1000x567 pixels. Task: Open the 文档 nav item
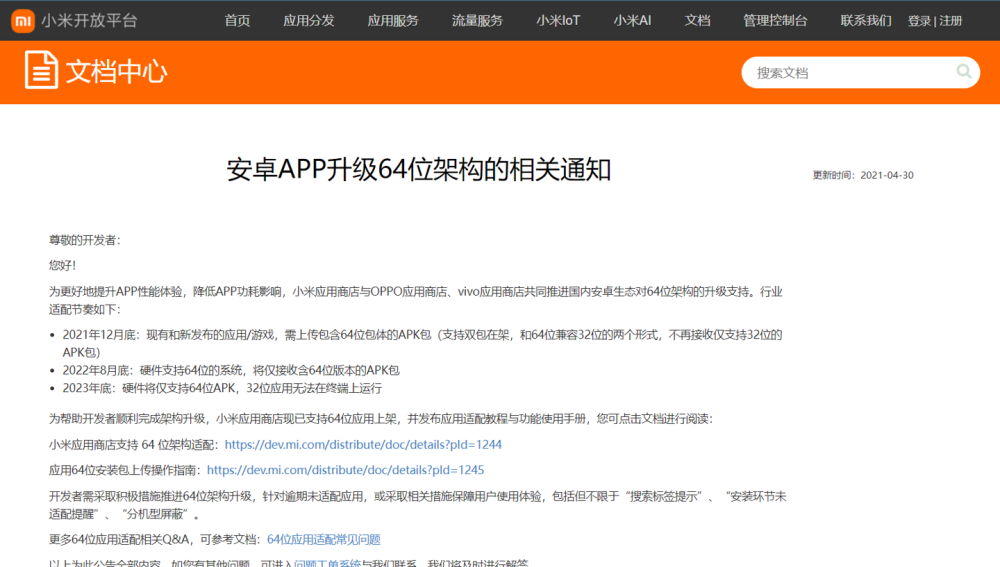pyautogui.click(x=697, y=20)
